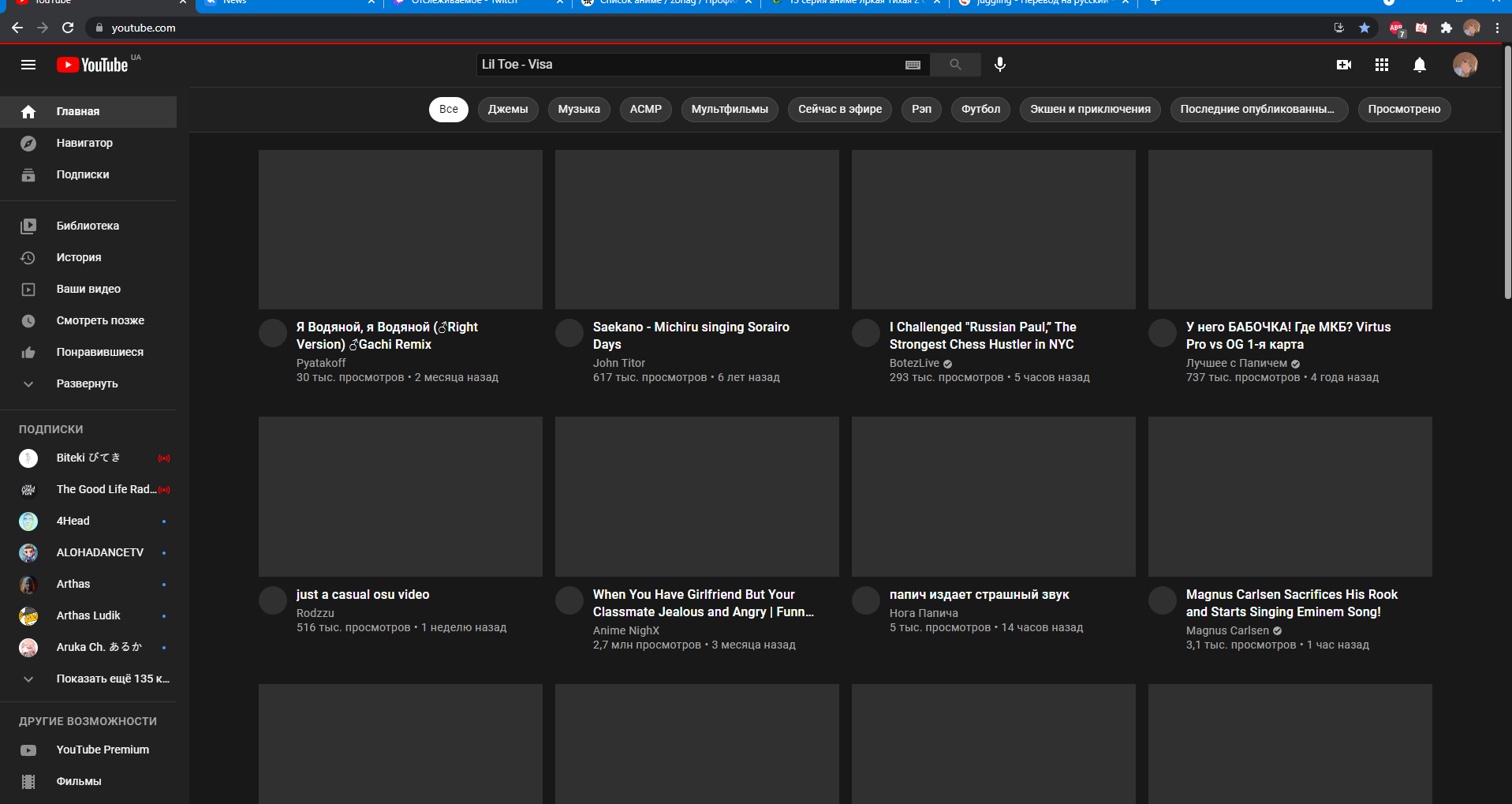Select the Сейчас в эфире chip
This screenshot has height=804, width=1512.
840,109
